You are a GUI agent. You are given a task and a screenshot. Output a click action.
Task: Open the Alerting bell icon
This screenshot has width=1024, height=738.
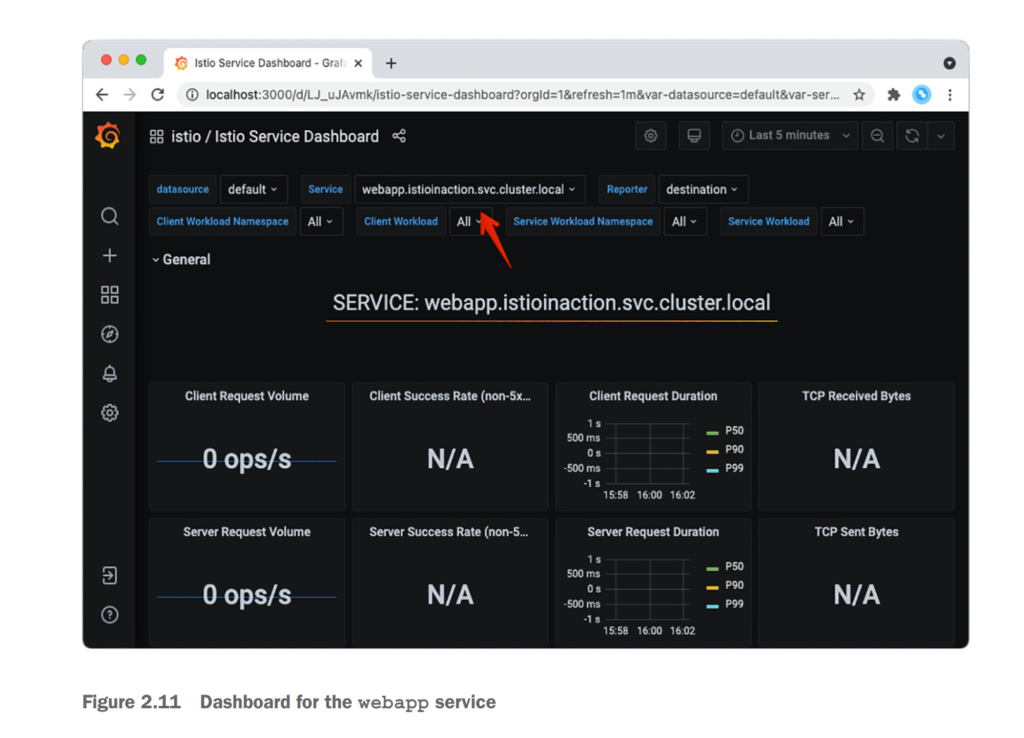[x=110, y=373]
